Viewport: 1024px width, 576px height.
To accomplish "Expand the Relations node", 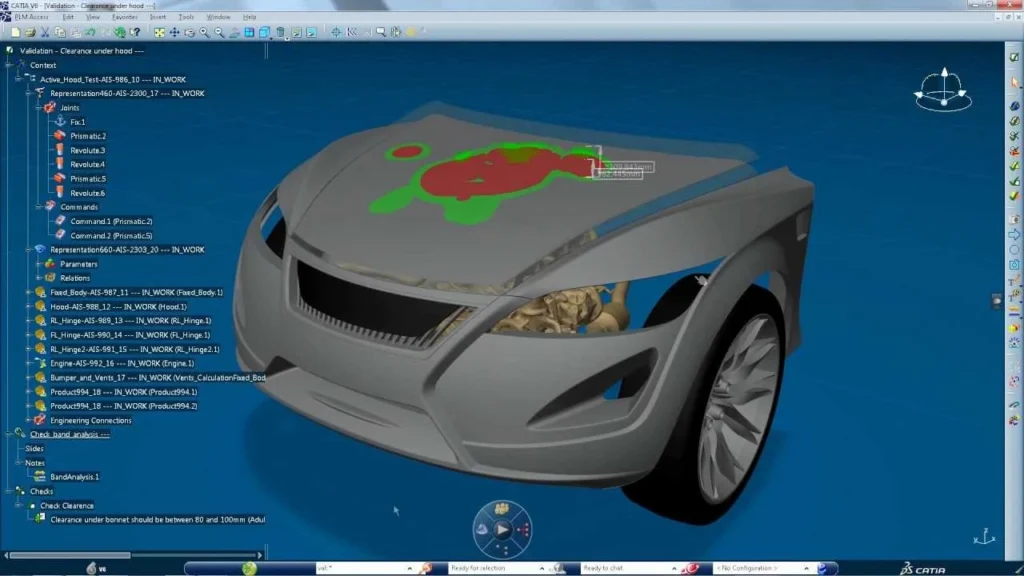I will pos(39,278).
